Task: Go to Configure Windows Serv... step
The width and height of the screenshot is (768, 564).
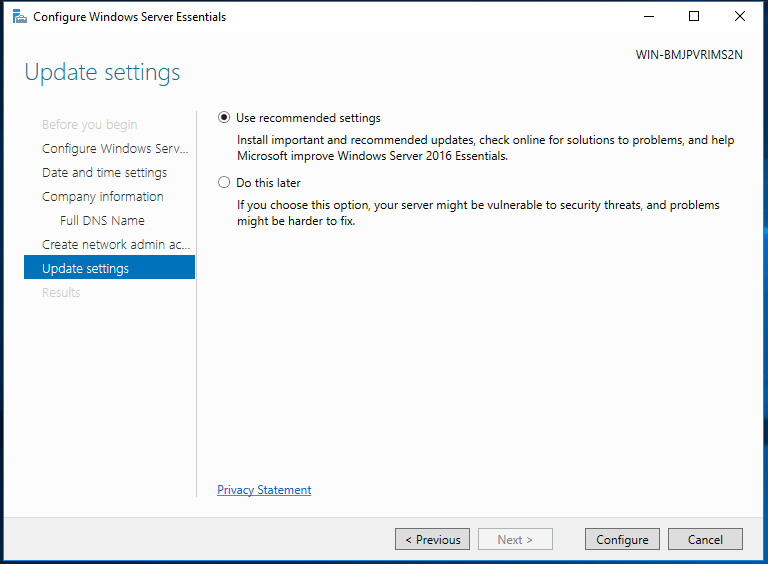Action: coord(115,148)
